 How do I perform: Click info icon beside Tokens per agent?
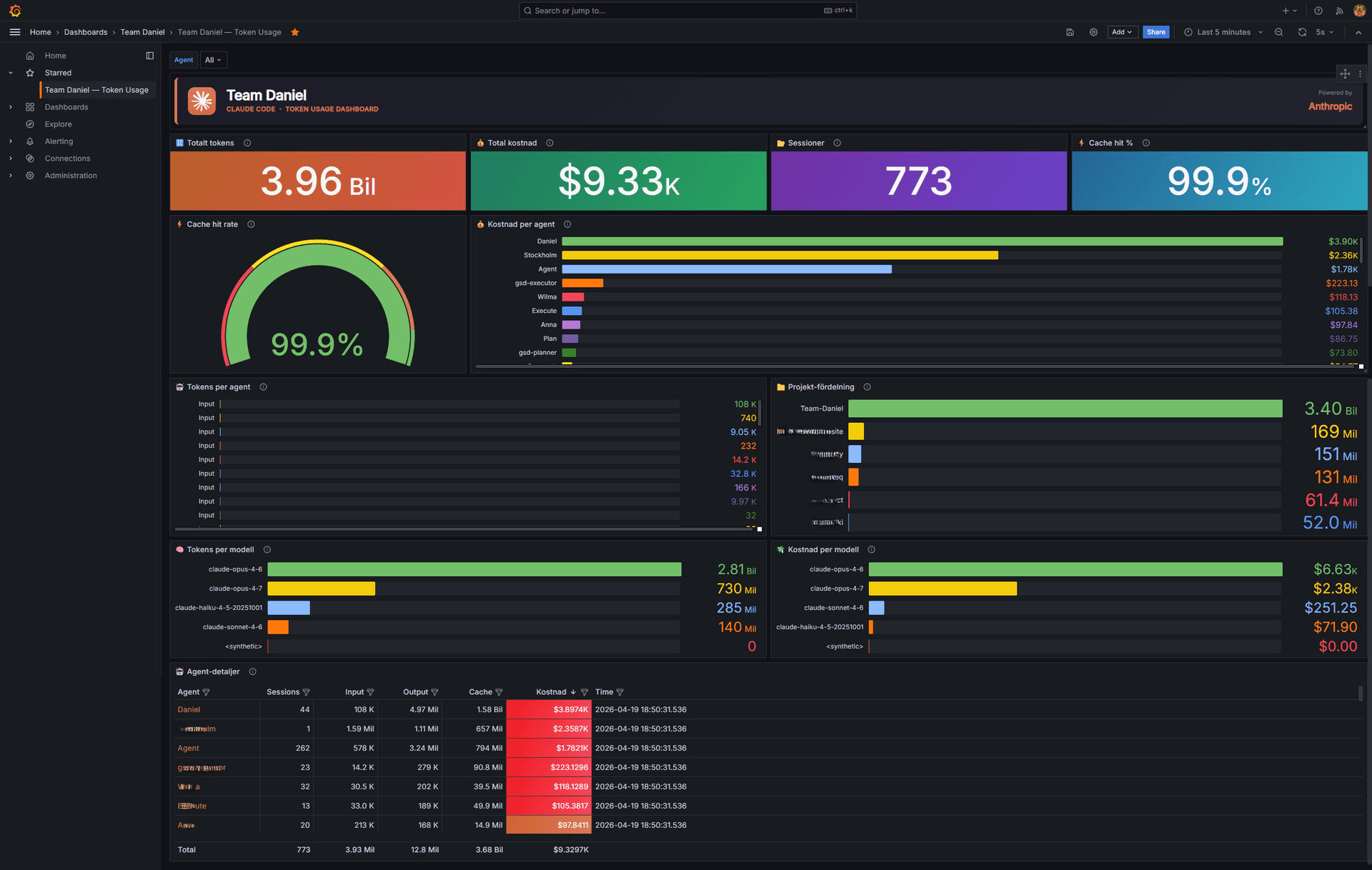coord(263,387)
